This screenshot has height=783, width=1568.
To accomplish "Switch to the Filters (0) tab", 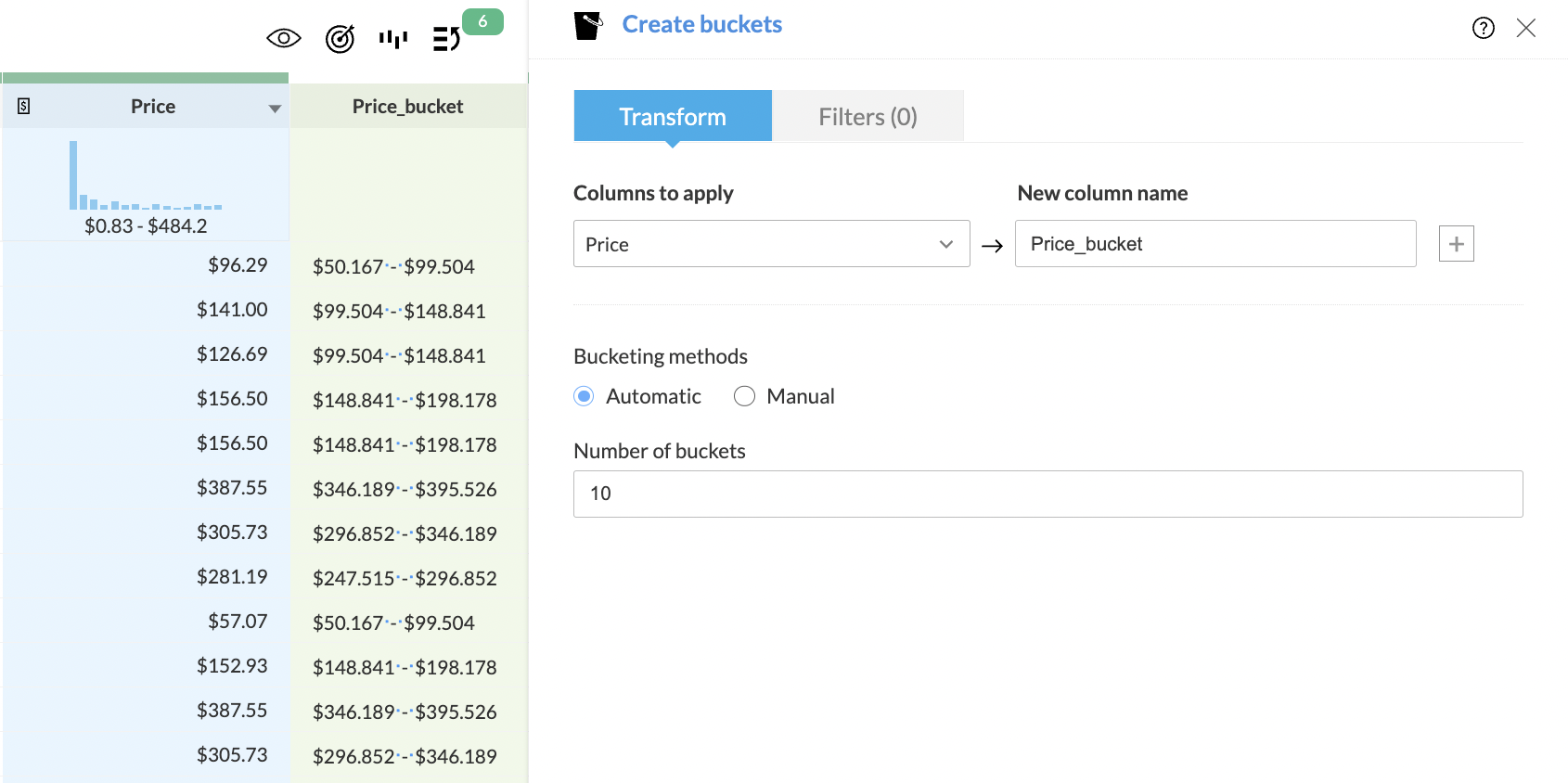I will 868,117.
